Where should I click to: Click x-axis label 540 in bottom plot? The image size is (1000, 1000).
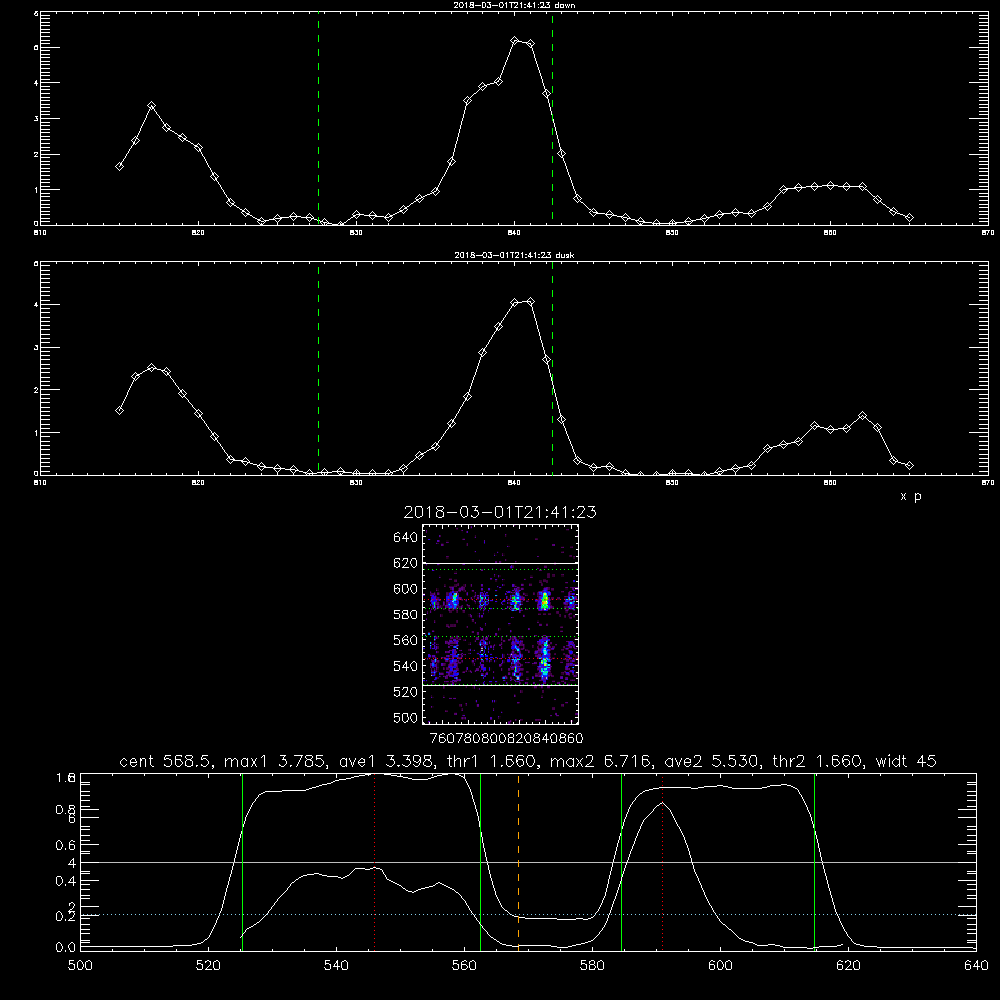point(336,966)
